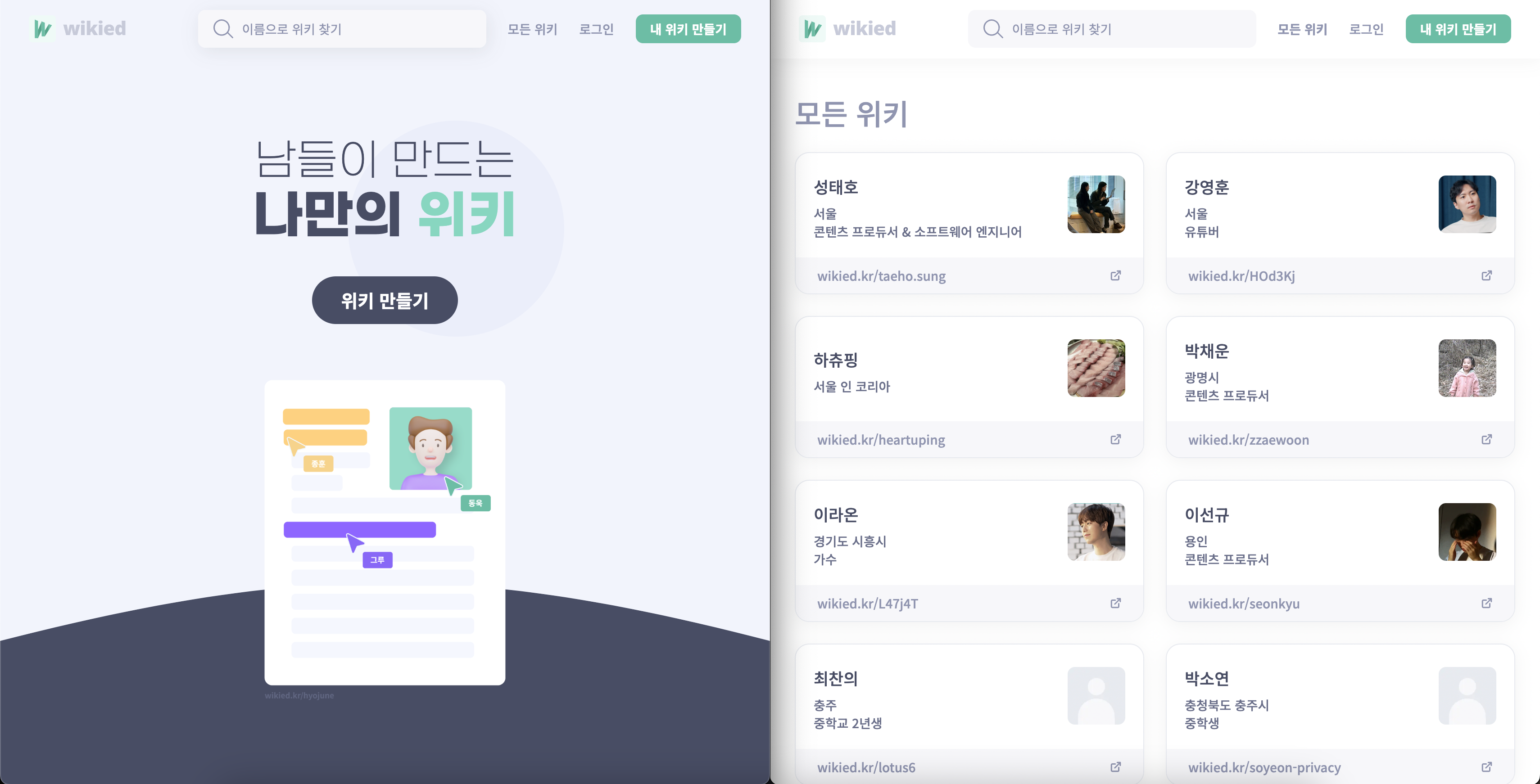Viewport: 1540px width, 784px height.
Task: Follow the wikied.kr/soyeon-privacy link
Action: click(1264, 767)
